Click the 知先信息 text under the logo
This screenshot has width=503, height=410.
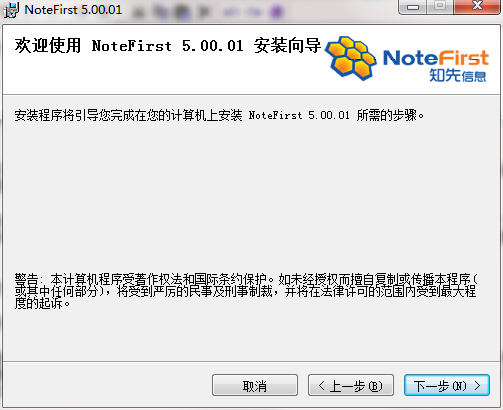(x=457, y=76)
